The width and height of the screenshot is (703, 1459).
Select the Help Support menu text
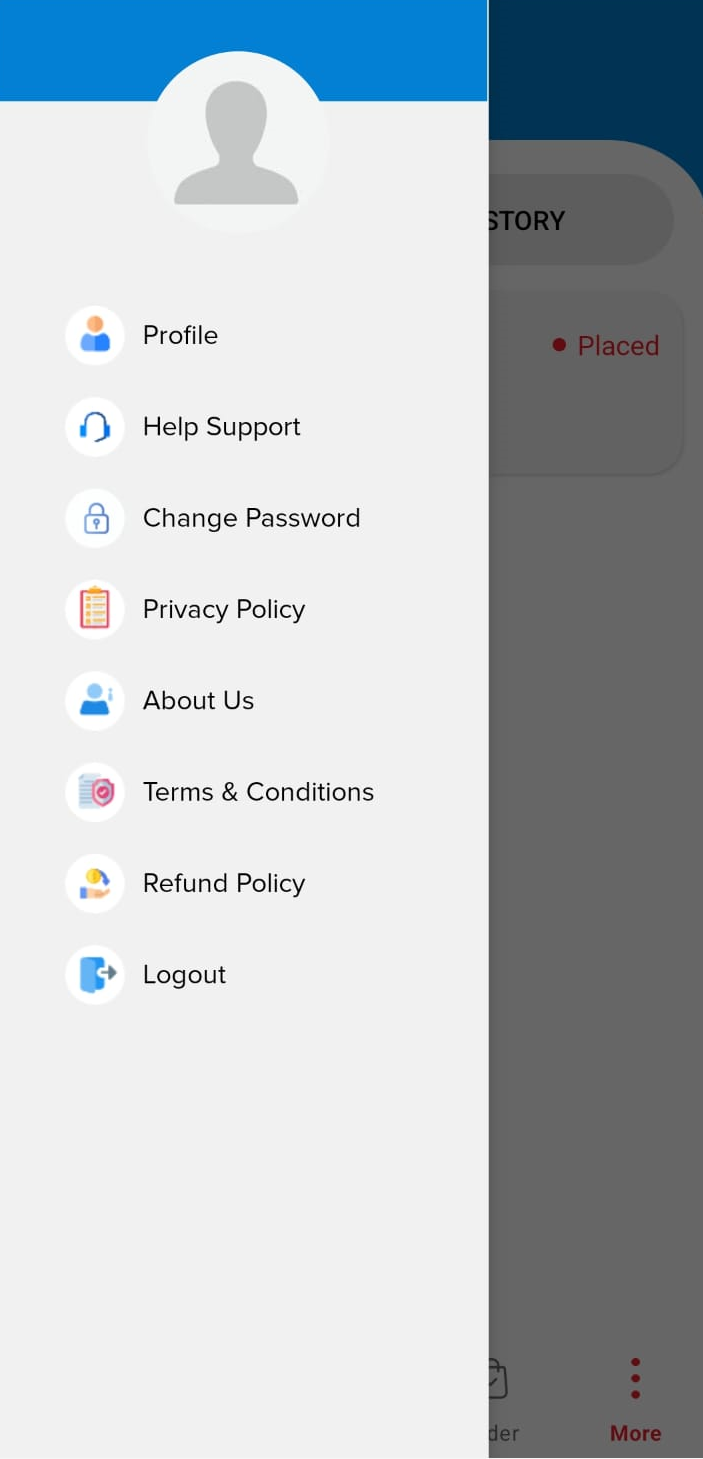click(221, 427)
